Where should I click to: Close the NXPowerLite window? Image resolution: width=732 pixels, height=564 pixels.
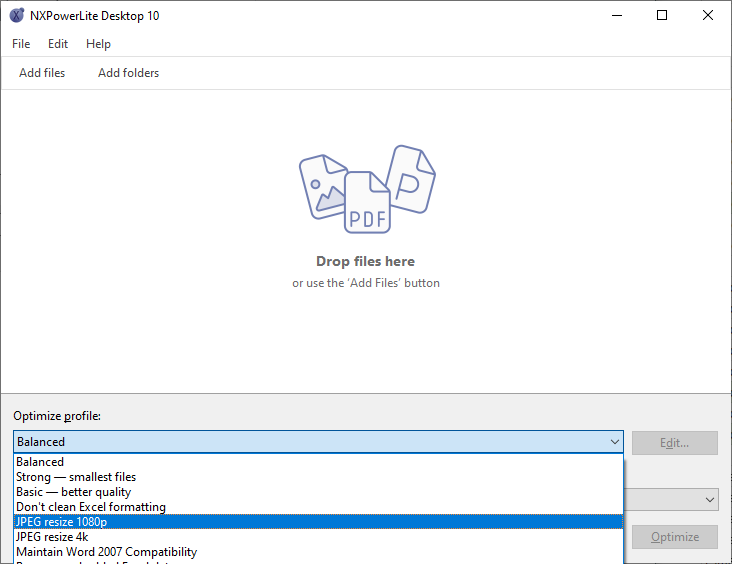[708, 15]
